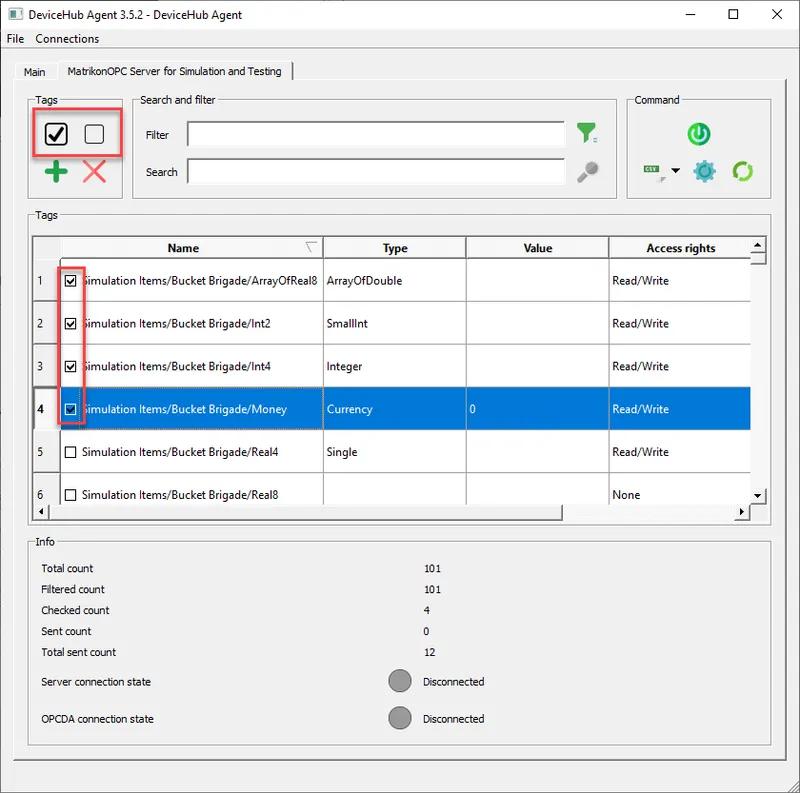Select the Bucket Brigade/Int2 table row

(x=200, y=323)
